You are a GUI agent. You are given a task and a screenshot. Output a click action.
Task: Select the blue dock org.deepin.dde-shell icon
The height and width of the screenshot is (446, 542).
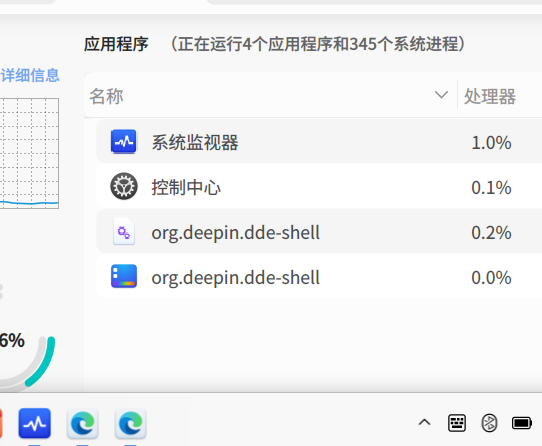[124, 276]
